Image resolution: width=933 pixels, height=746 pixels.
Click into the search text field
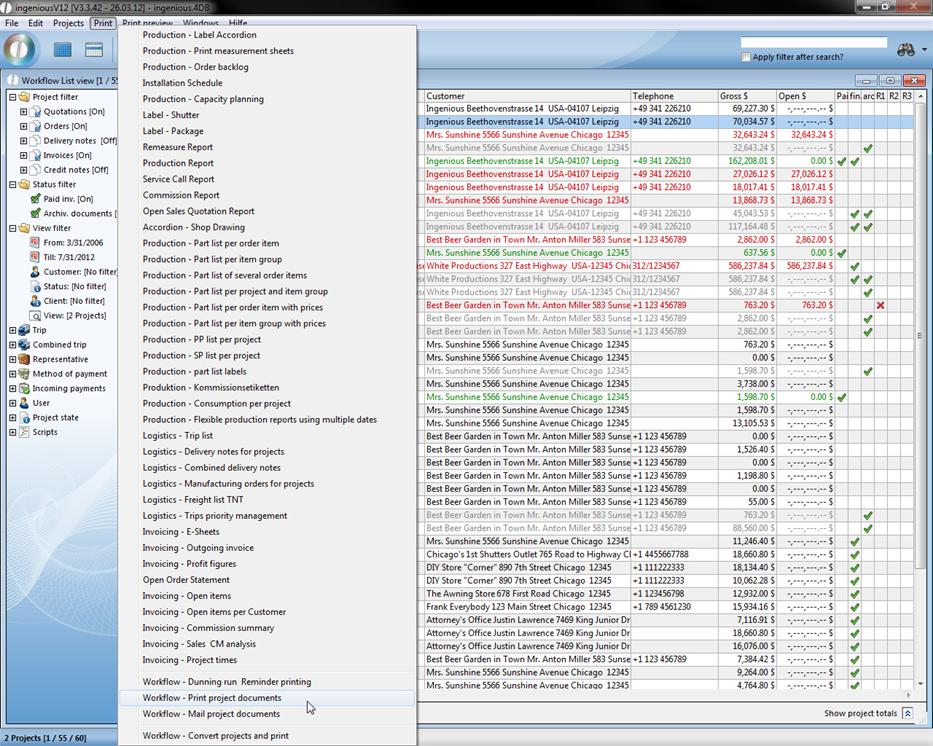(x=813, y=43)
